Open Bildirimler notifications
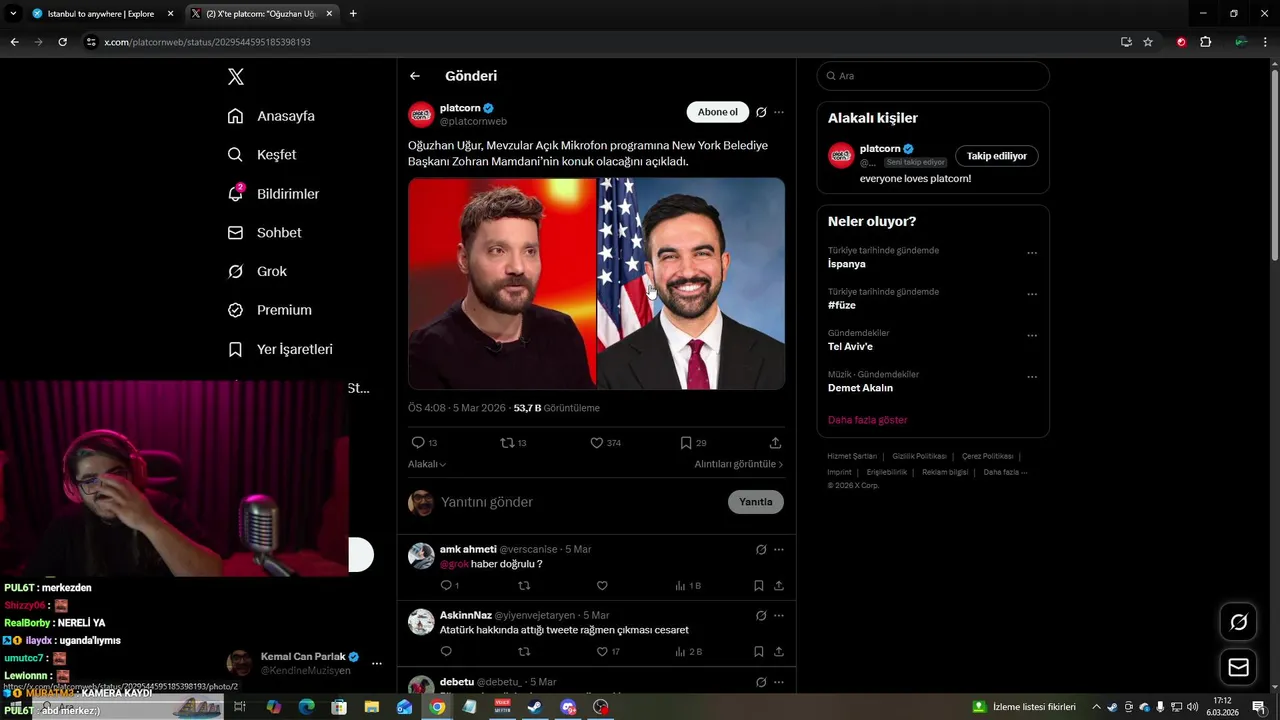This screenshot has width=1280, height=720. point(273,194)
